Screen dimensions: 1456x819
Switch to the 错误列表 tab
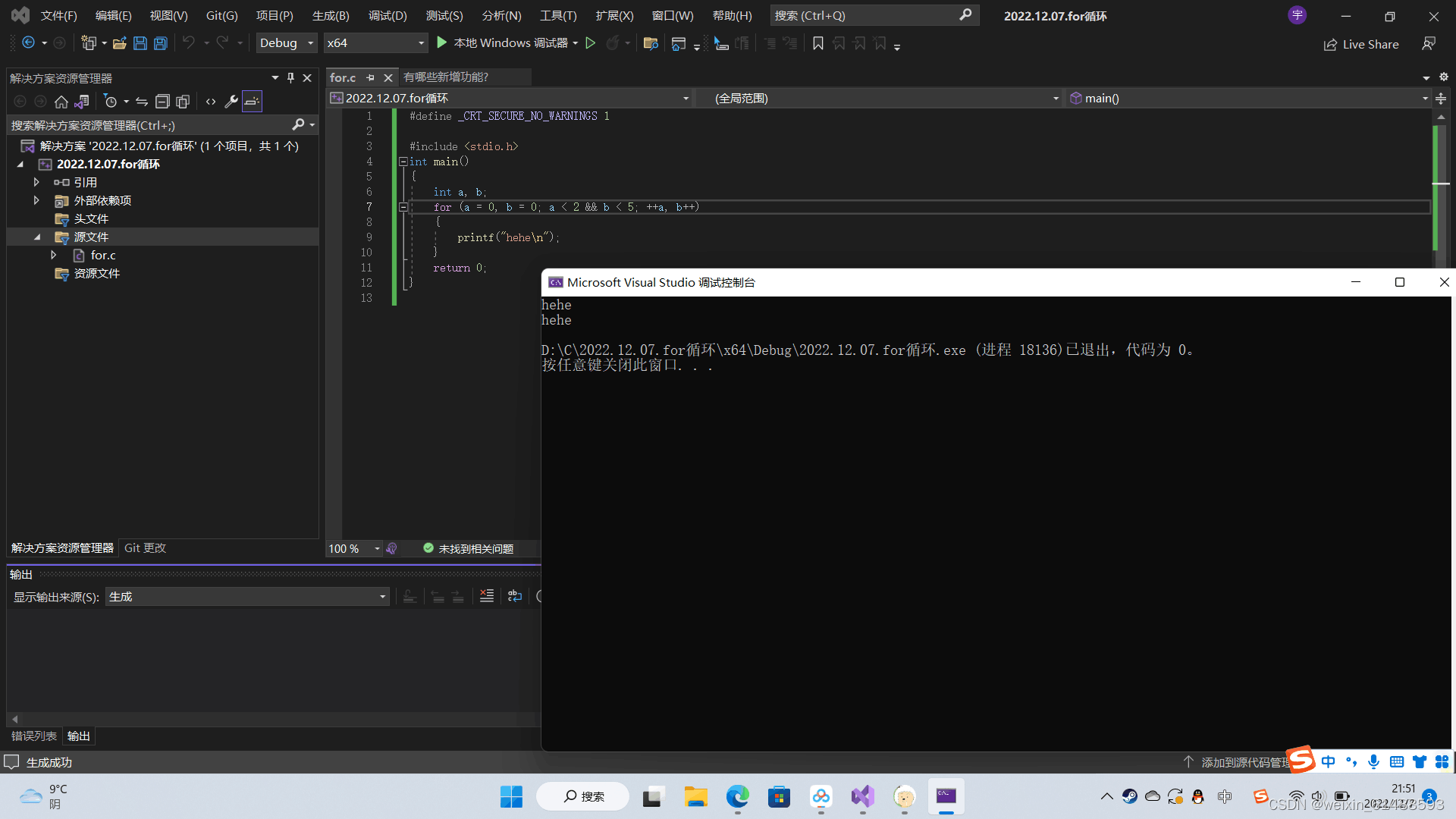point(34,736)
